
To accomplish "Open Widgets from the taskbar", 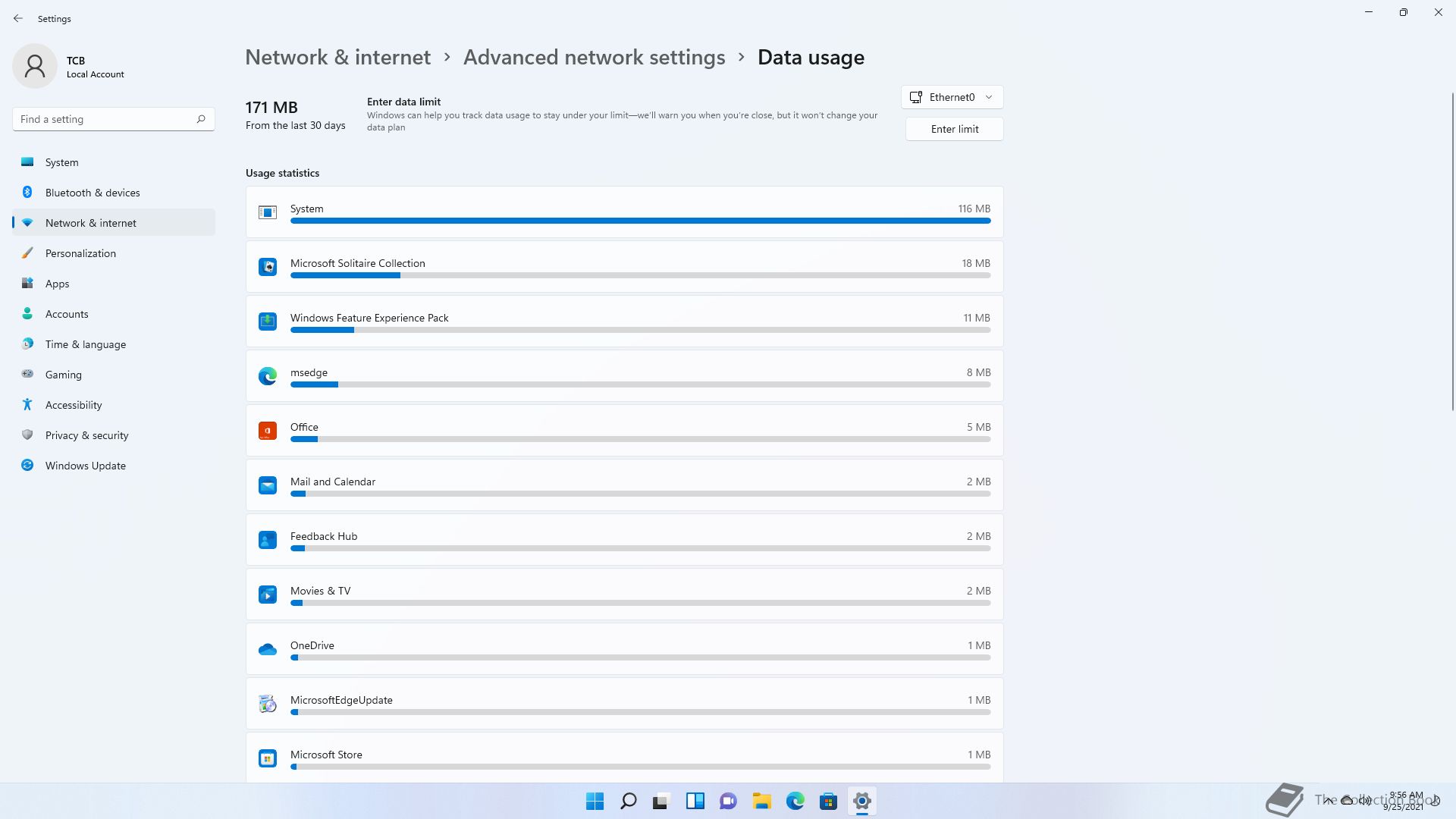I will tap(695, 801).
